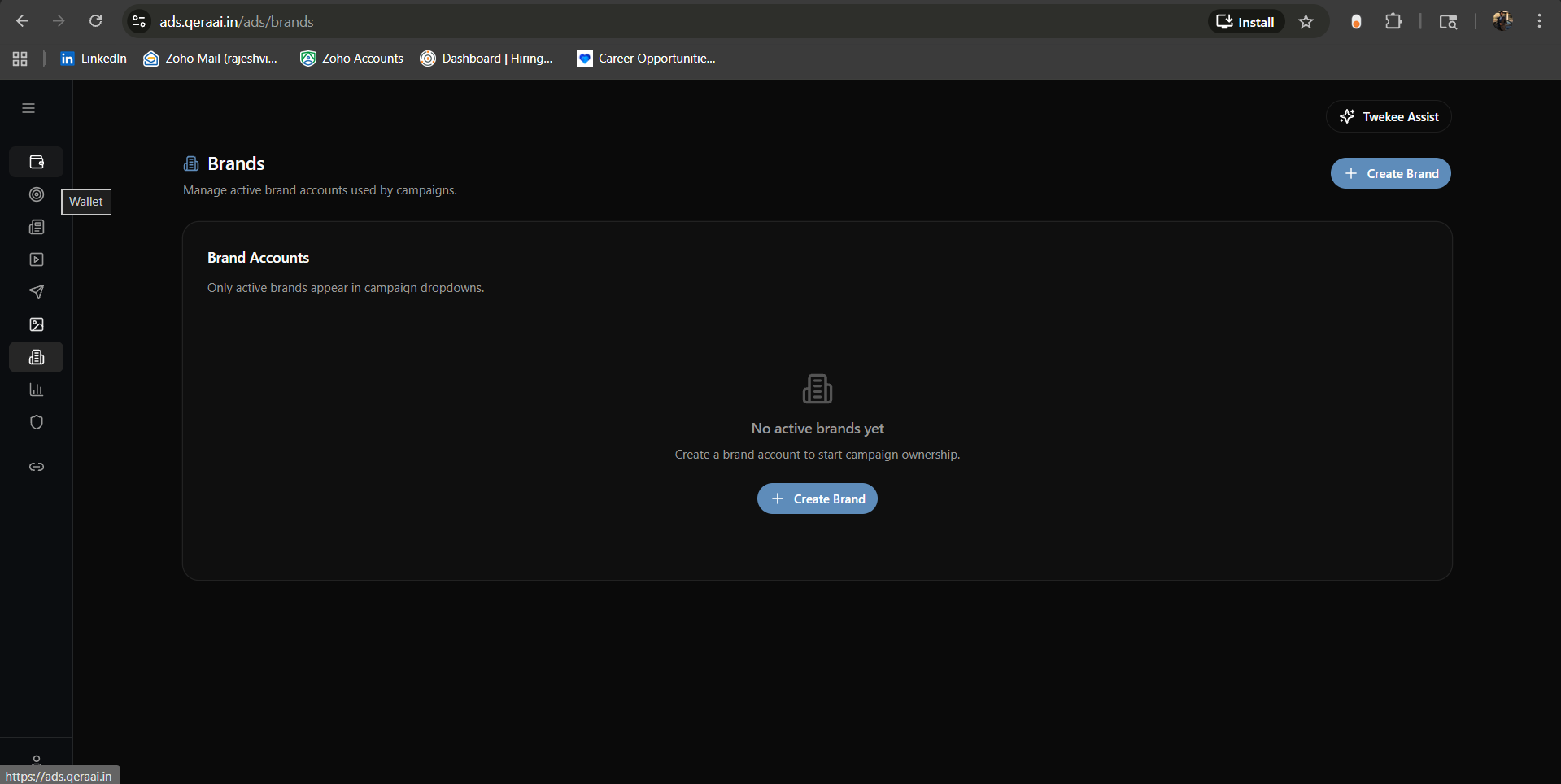Click Create Brand button in empty state
Image resolution: width=1561 pixels, height=784 pixels.
click(818, 499)
